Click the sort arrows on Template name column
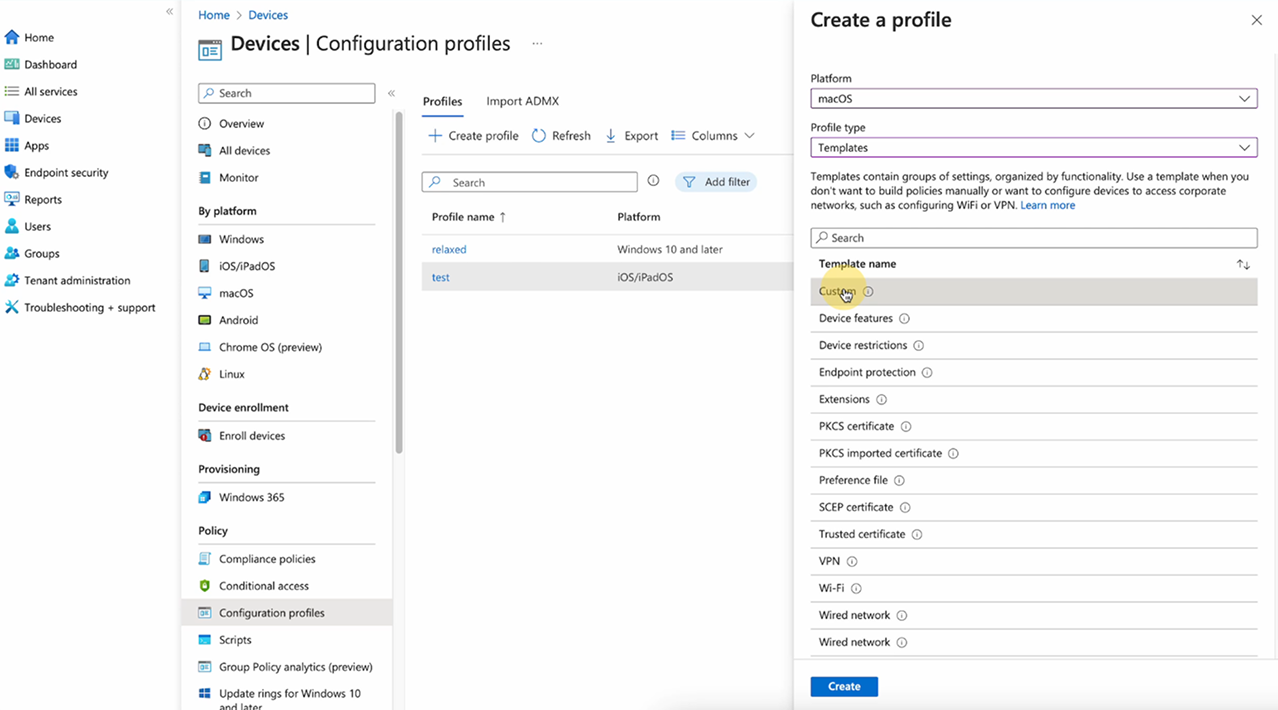 [x=1243, y=264]
